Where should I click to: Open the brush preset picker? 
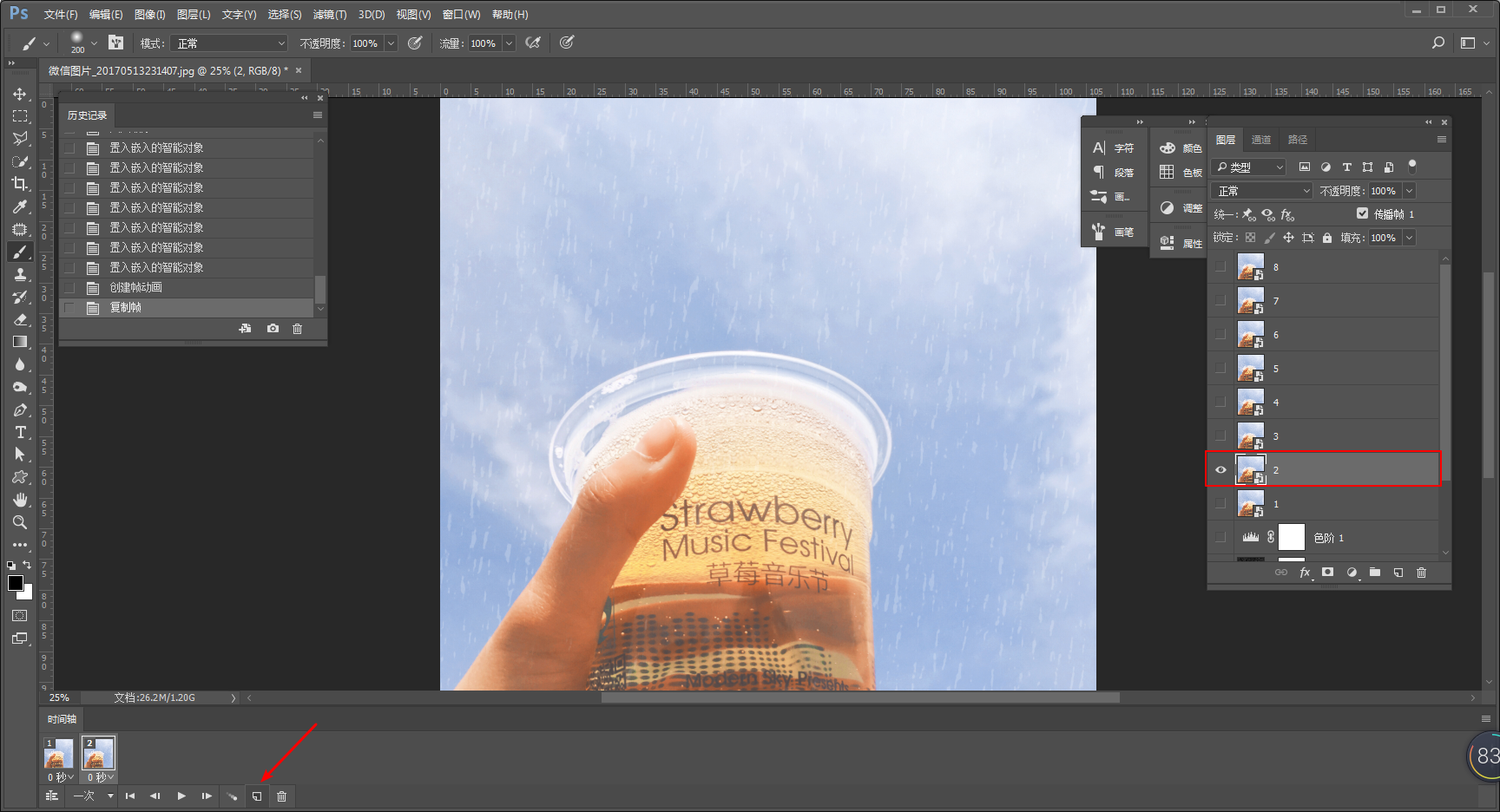[x=83, y=43]
